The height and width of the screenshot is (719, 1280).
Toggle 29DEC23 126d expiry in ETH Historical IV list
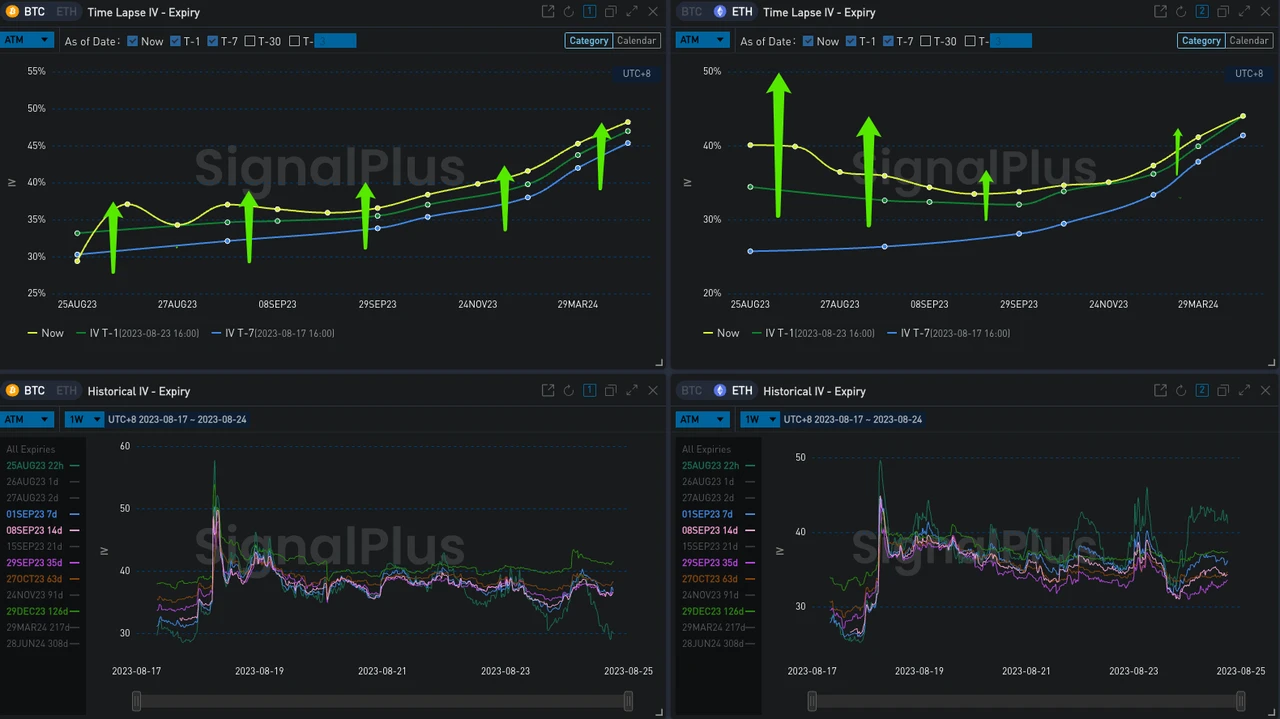click(x=720, y=611)
